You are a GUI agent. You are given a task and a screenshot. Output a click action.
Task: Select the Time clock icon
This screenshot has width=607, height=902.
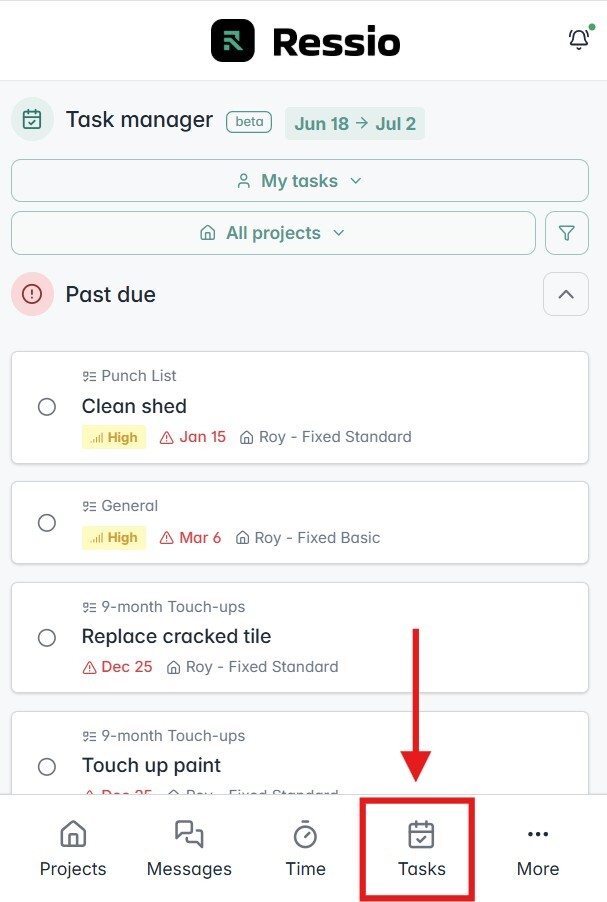click(305, 834)
